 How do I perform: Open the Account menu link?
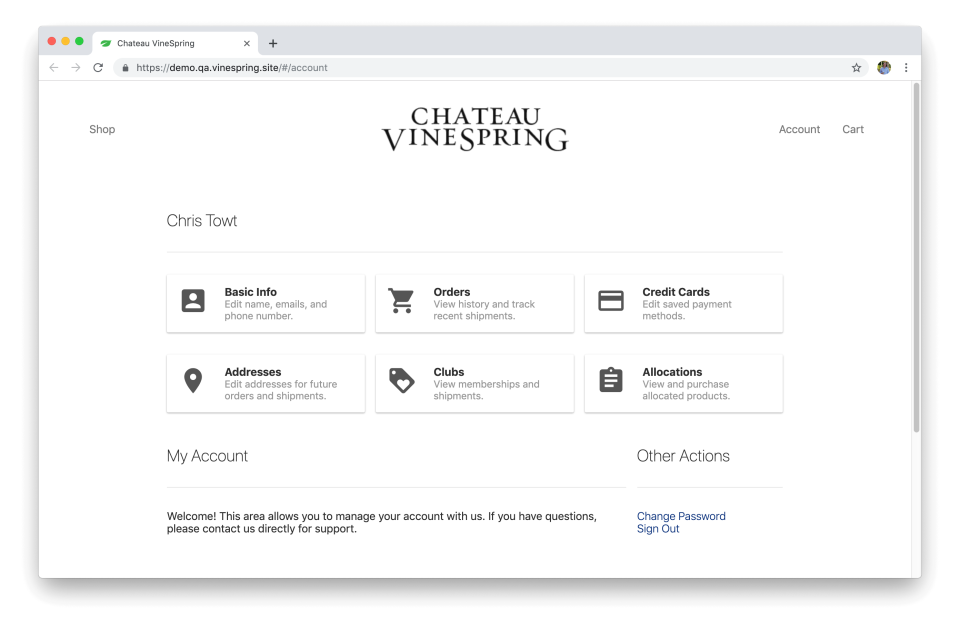click(x=799, y=129)
